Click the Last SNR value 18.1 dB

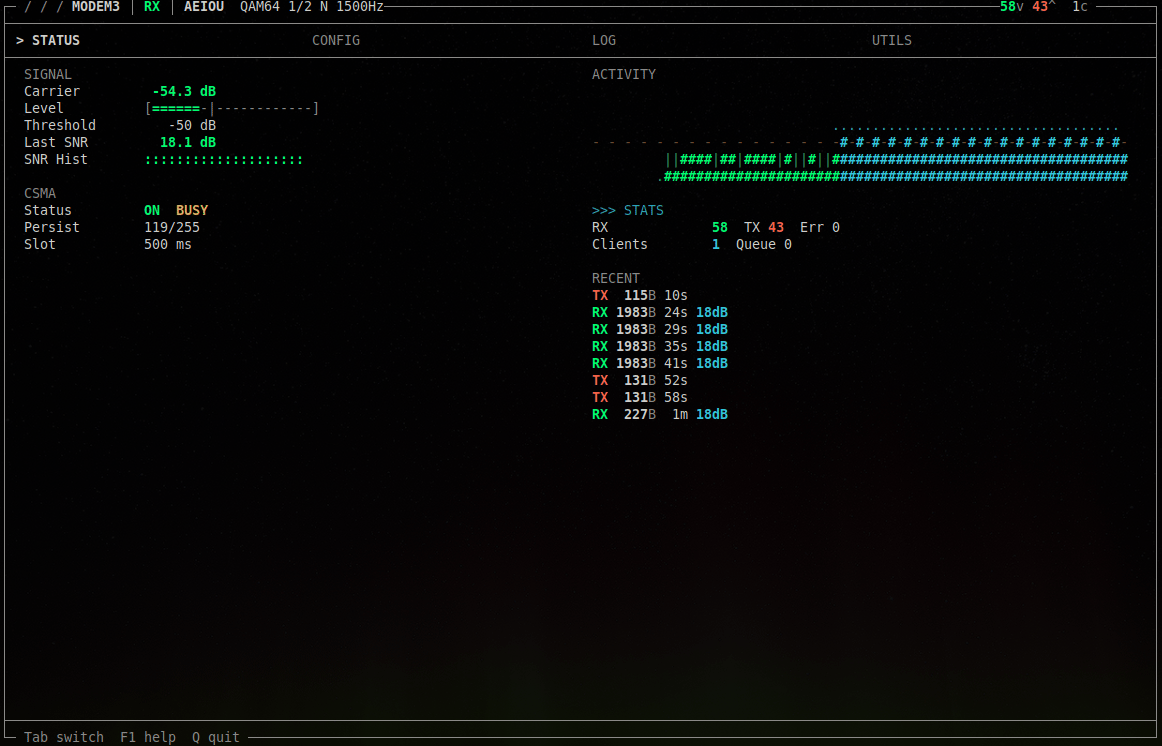coord(187,142)
